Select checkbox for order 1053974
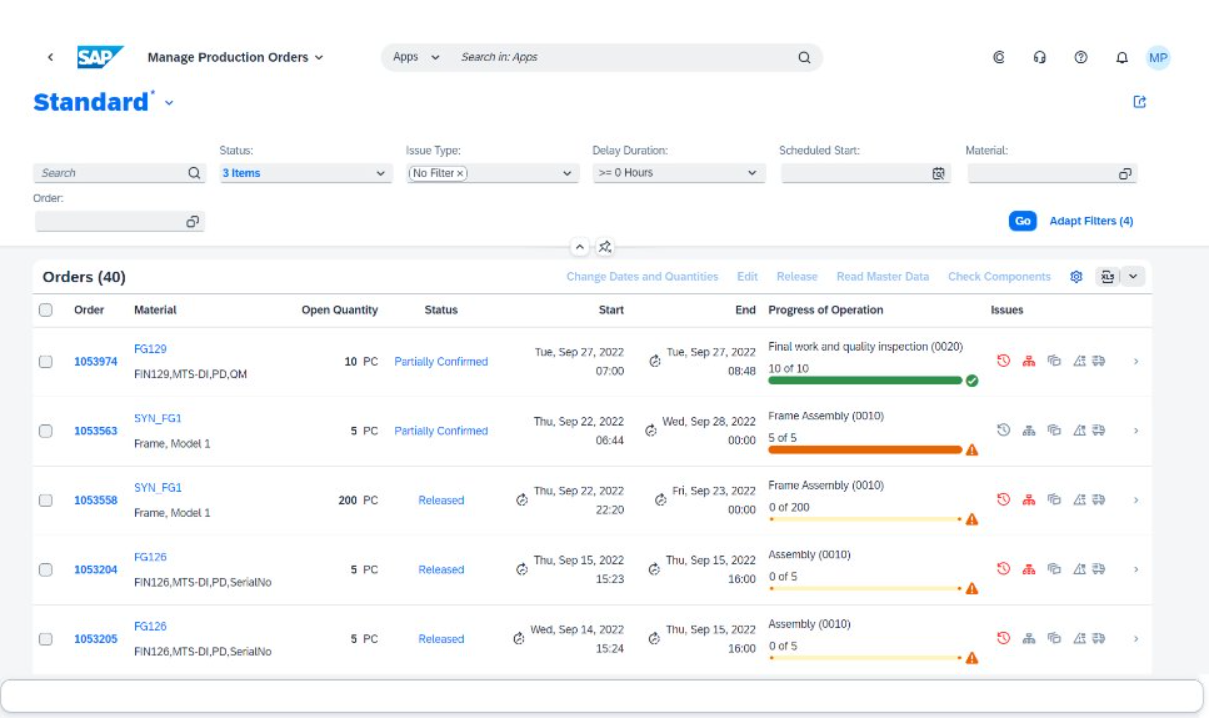Viewport: 1213px width, 721px height. tap(46, 362)
